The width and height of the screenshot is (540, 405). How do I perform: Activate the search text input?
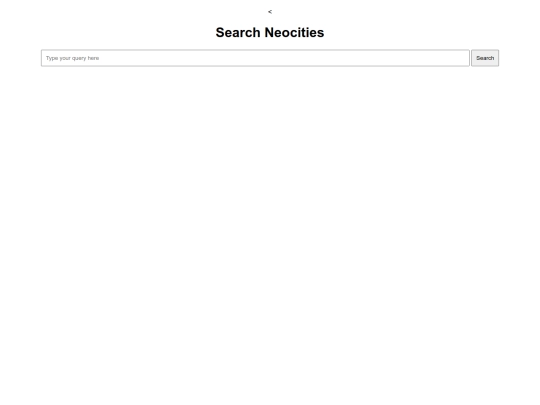coord(255,58)
